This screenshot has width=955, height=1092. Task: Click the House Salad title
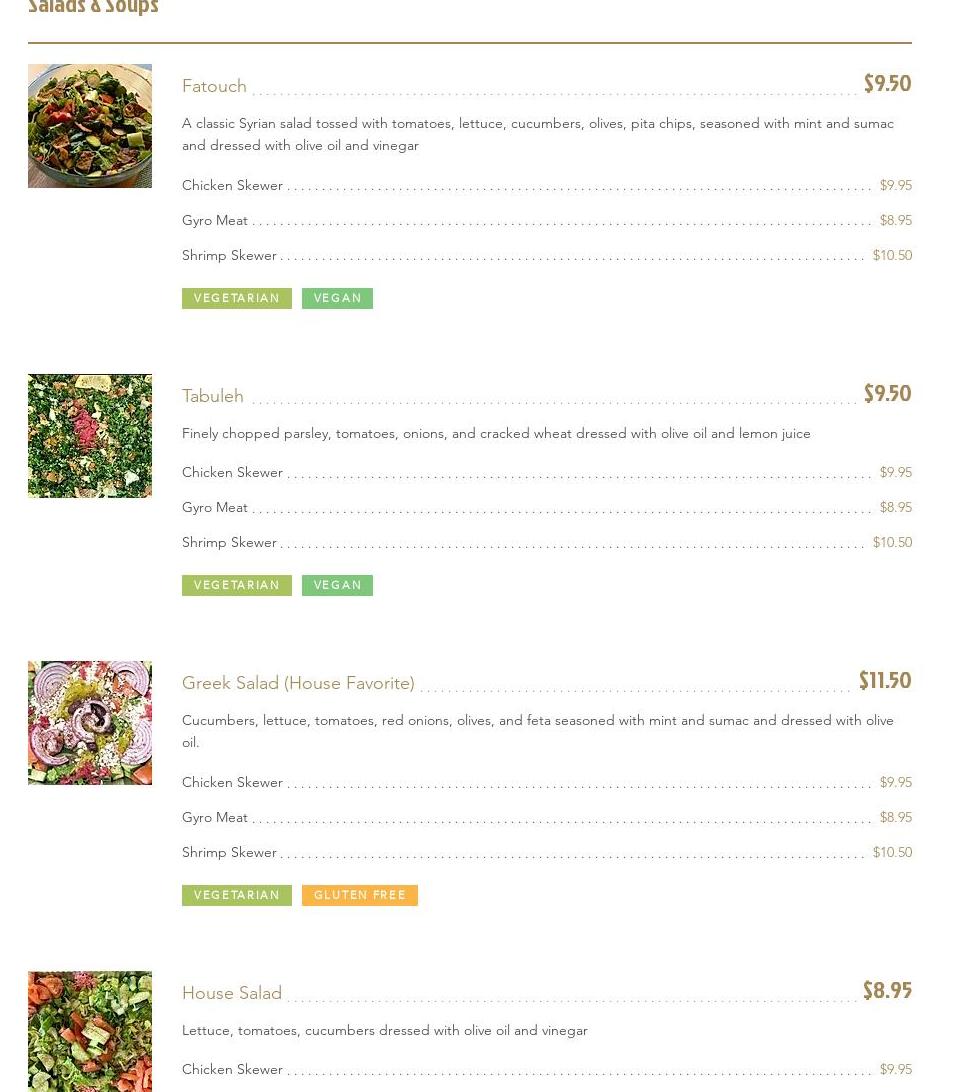[x=232, y=993]
